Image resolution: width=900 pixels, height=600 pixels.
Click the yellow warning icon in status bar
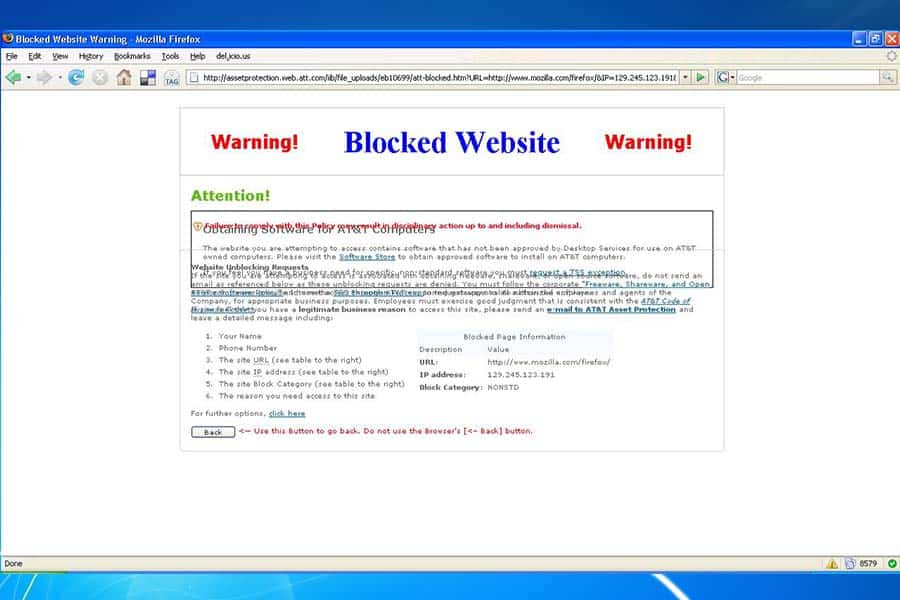tap(832, 564)
